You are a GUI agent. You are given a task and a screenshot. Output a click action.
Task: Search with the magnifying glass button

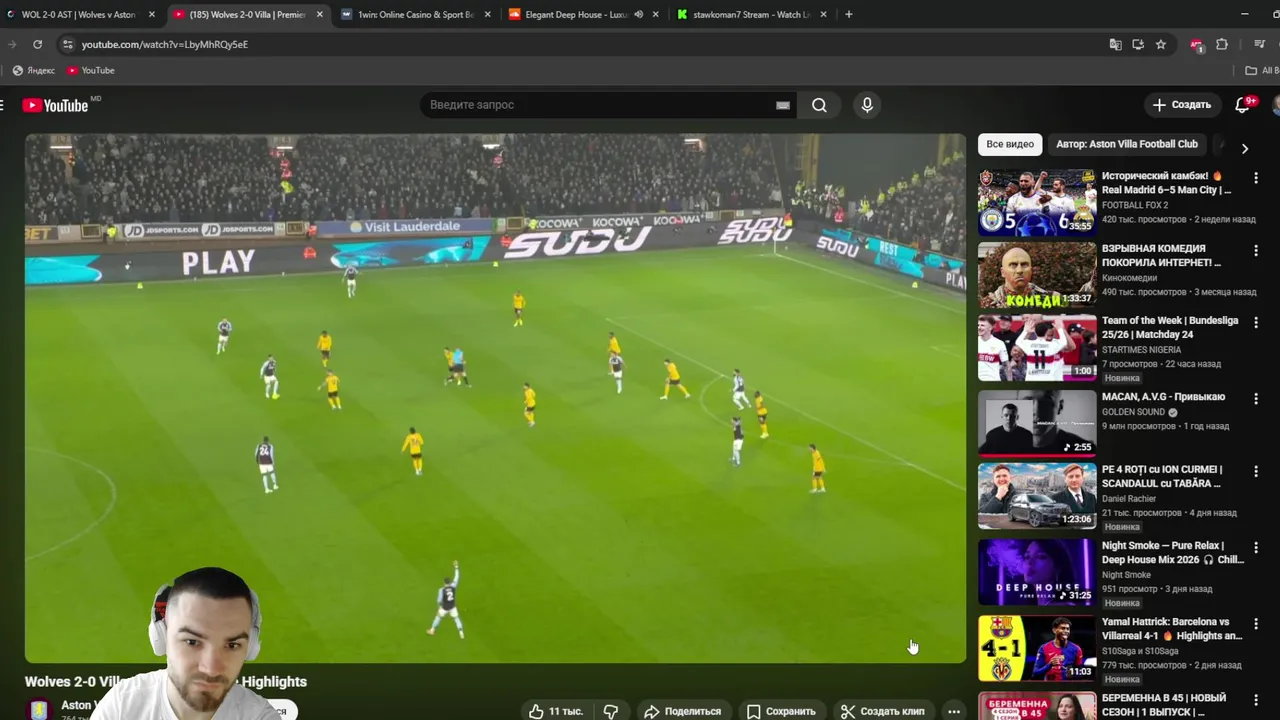tap(819, 105)
